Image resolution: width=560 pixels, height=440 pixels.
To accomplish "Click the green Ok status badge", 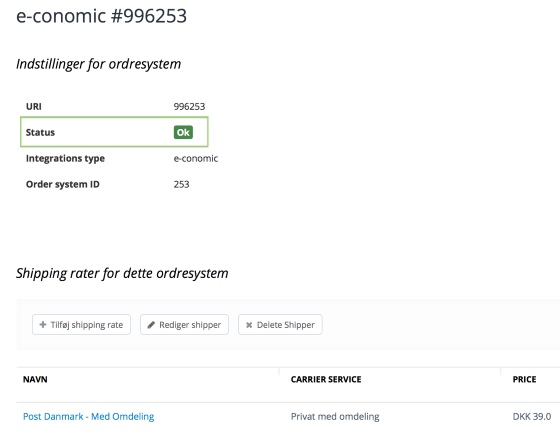I will point(183,132).
